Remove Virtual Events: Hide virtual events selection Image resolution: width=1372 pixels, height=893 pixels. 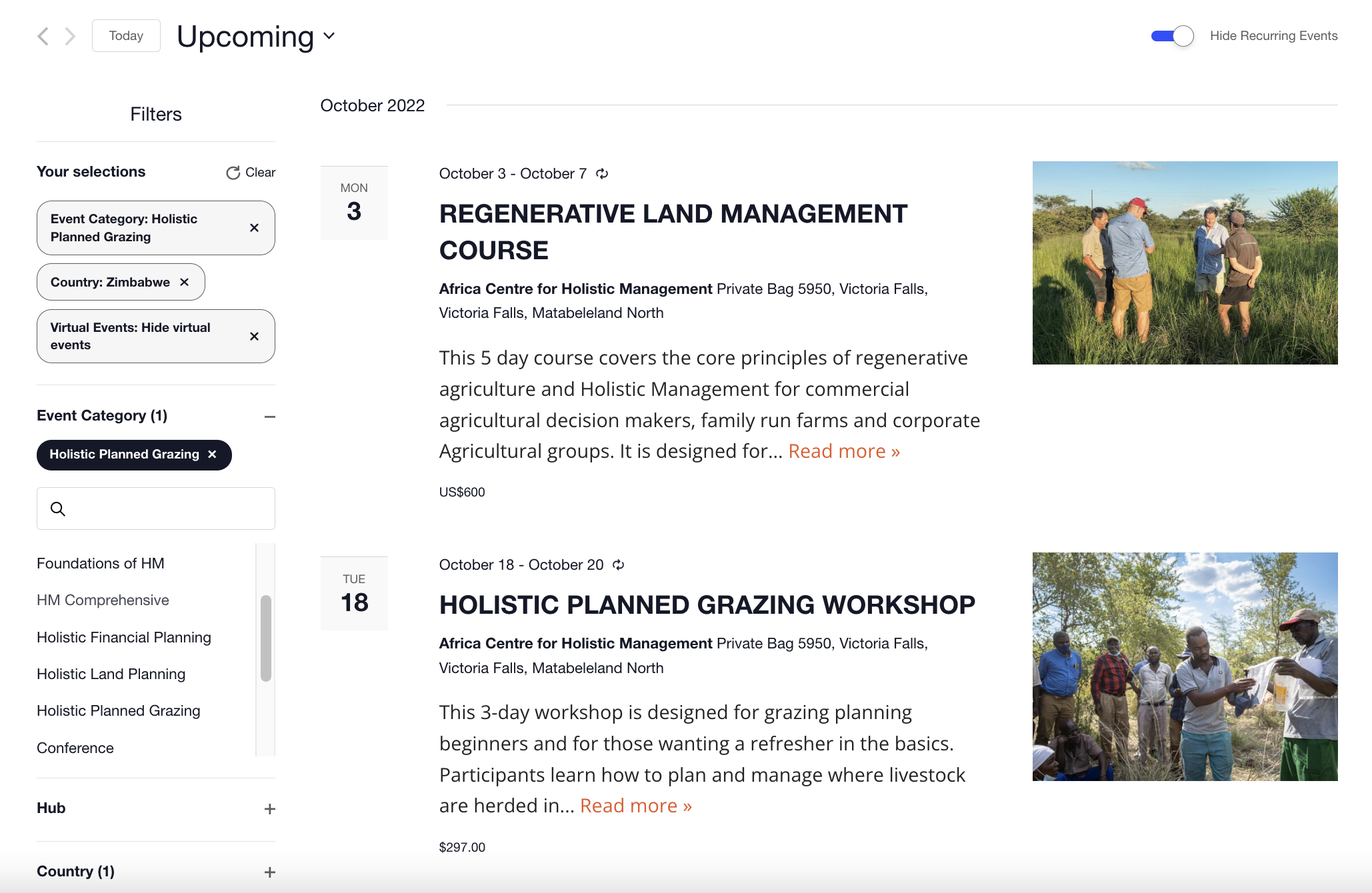254,337
